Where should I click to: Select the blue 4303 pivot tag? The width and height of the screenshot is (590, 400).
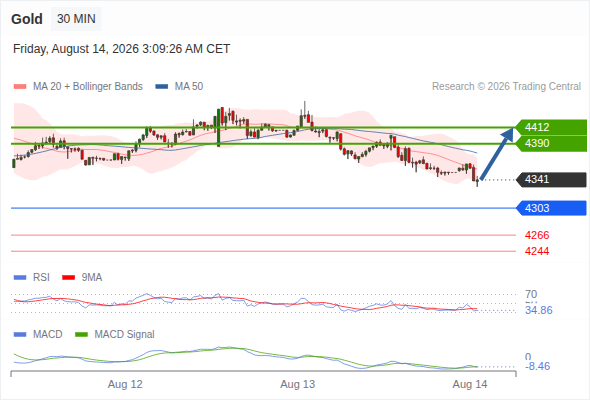[551, 208]
